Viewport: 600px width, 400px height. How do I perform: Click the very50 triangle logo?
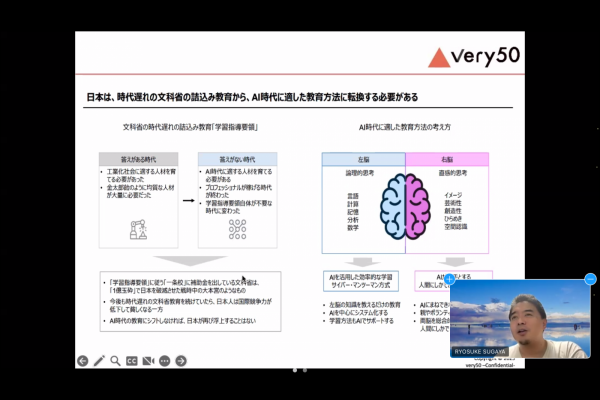[439, 57]
